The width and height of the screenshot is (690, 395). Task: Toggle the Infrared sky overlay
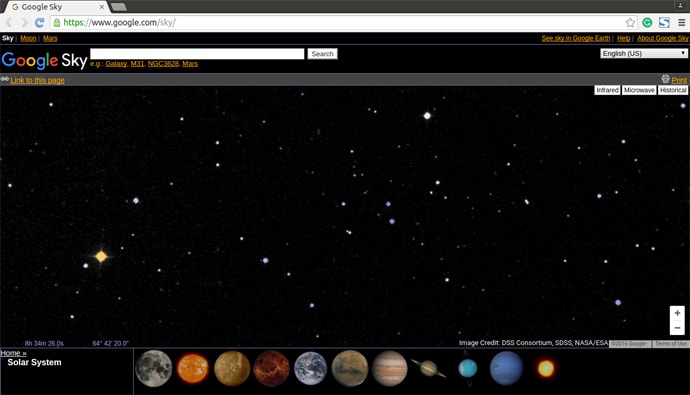pos(607,90)
